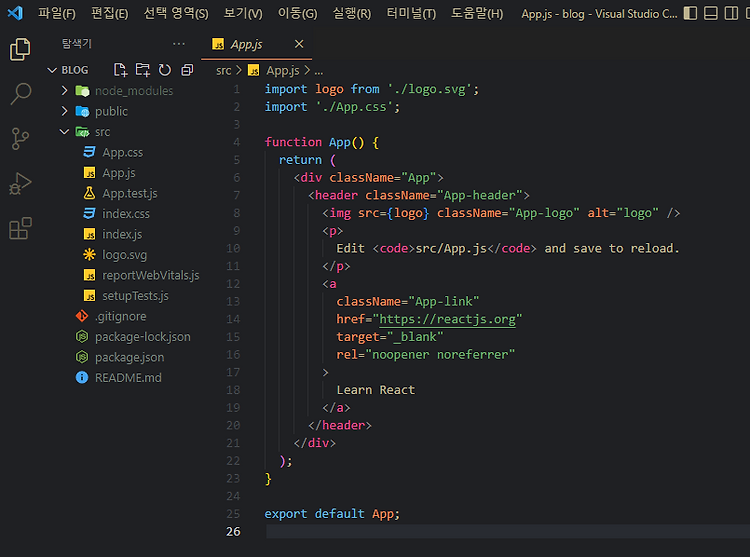The image size is (750, 557).
Task: Open the Search view in activity bar
Action: [20, 94]
